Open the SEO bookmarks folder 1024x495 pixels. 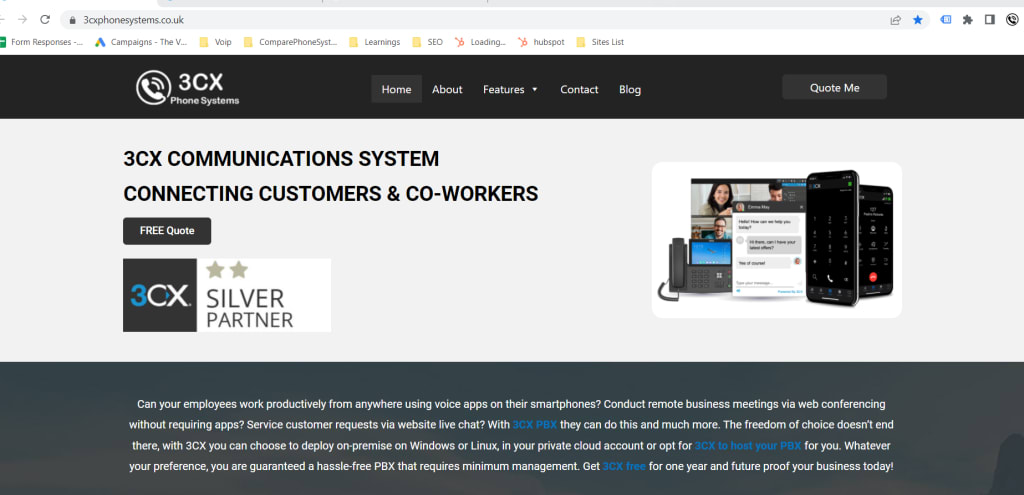(x=427, y=42)
